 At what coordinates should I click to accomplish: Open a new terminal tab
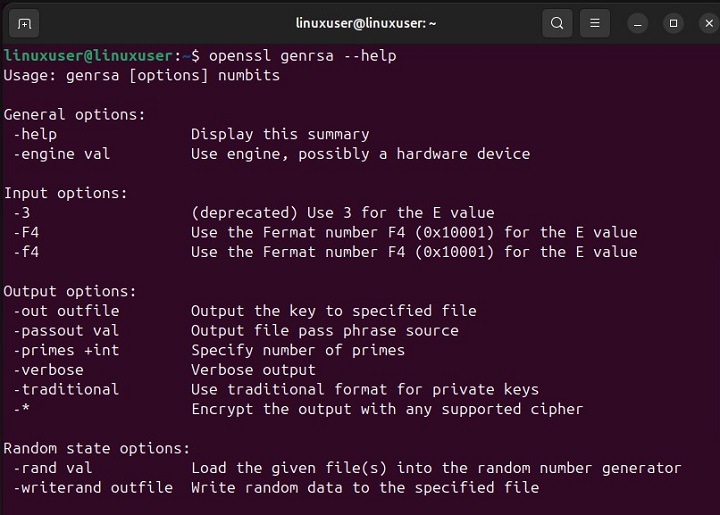pos(25,23)
